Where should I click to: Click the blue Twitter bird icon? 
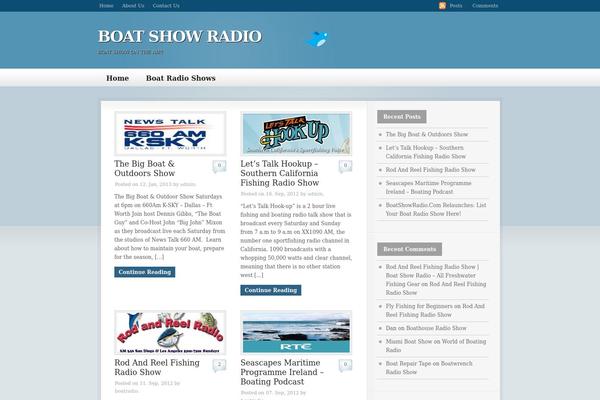[x=317, y=39]
